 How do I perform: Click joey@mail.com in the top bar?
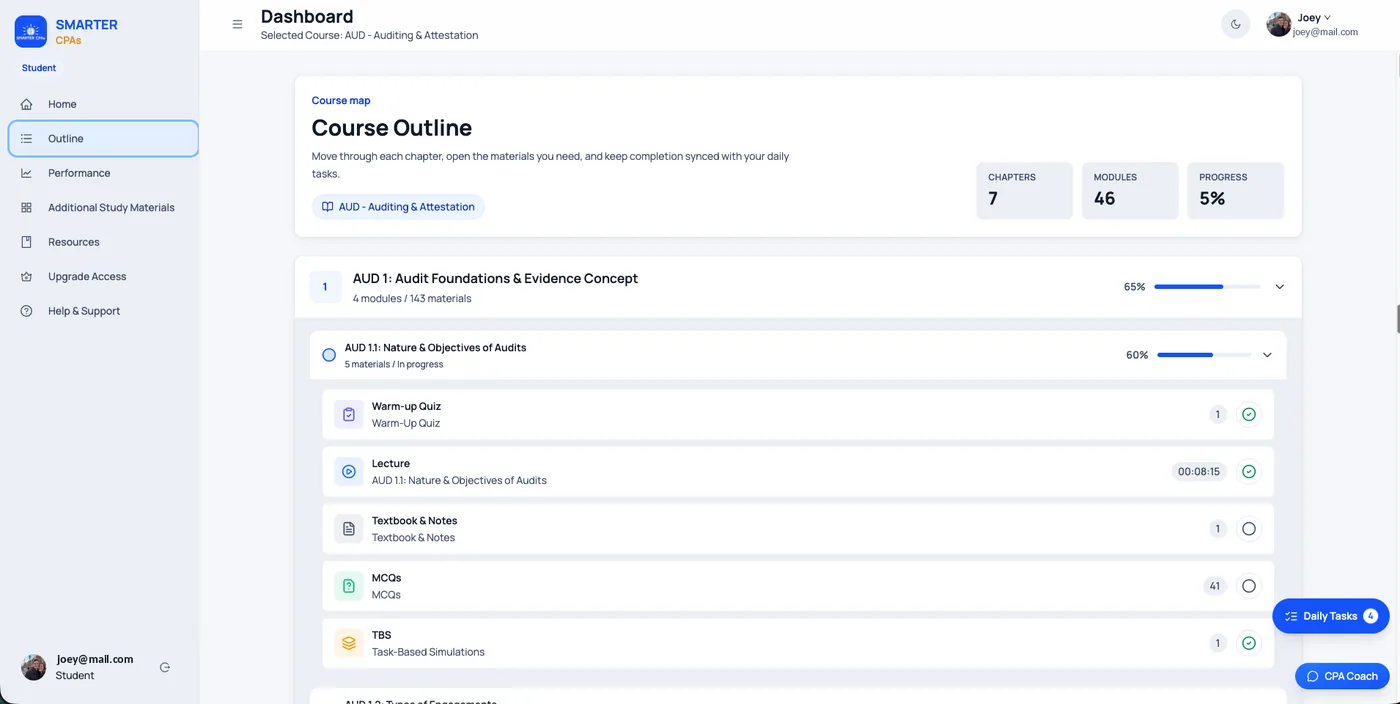point(1325,32)
